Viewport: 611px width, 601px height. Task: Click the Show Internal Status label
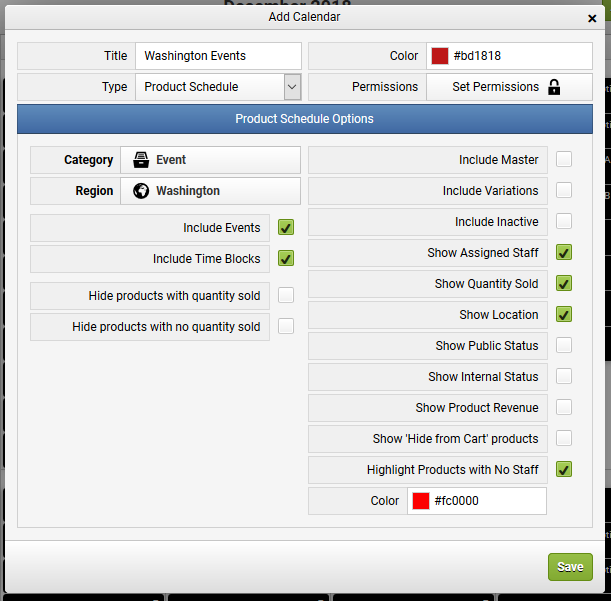[x=483, y=377]
